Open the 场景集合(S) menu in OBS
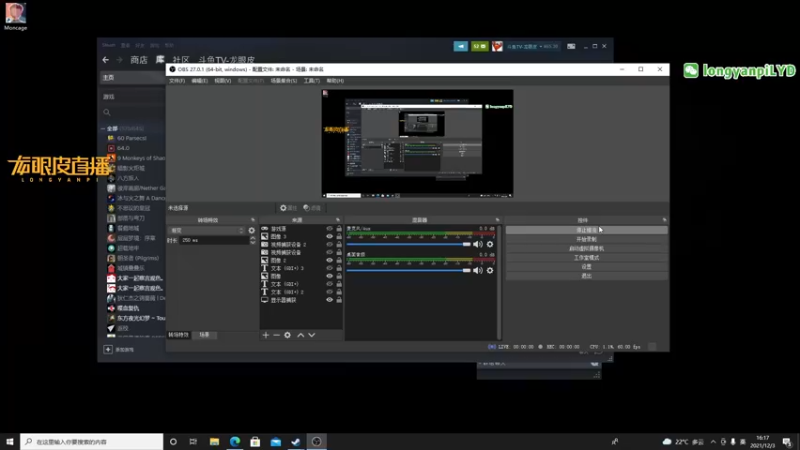 [x=283, y=81]
